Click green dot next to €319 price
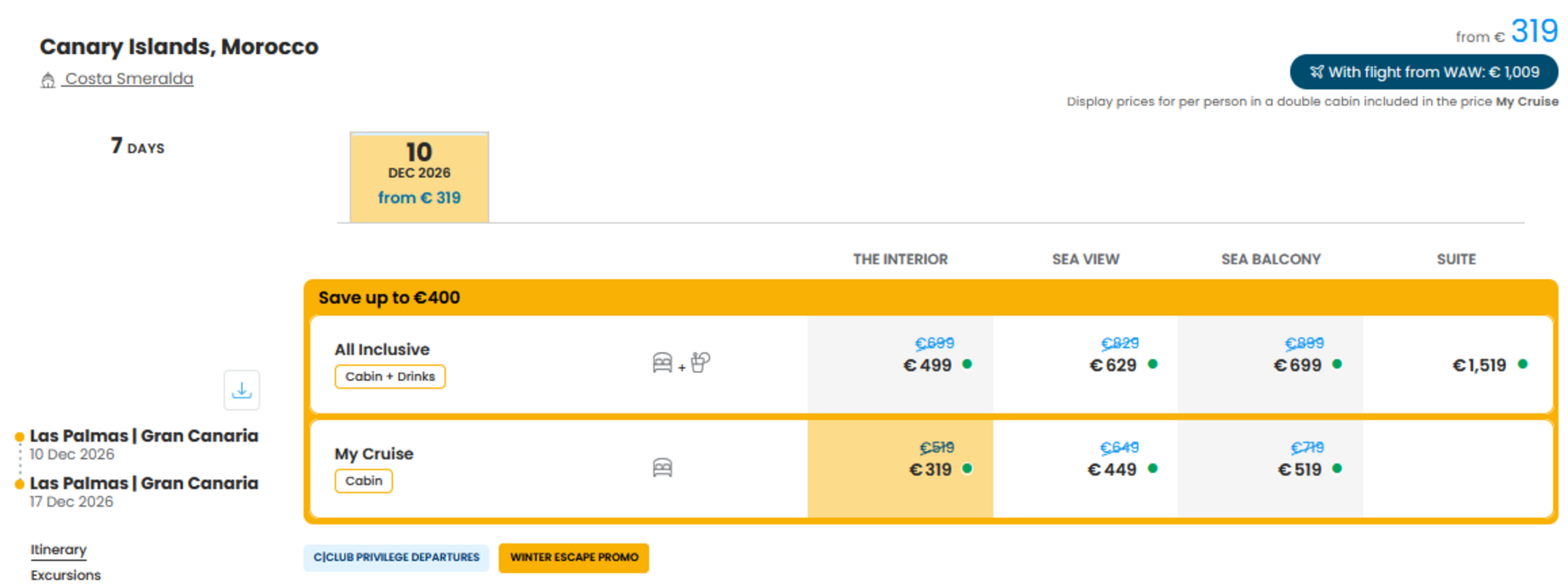The image size is (1568, 584). [967, 469]
